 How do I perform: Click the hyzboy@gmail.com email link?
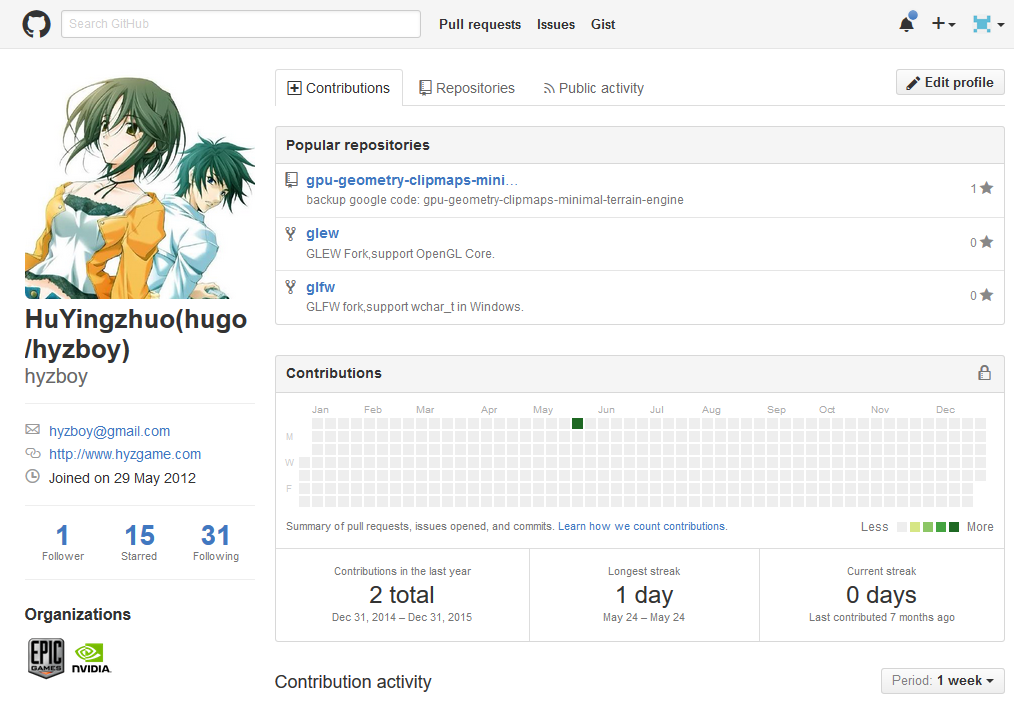[x=110, y=431]
